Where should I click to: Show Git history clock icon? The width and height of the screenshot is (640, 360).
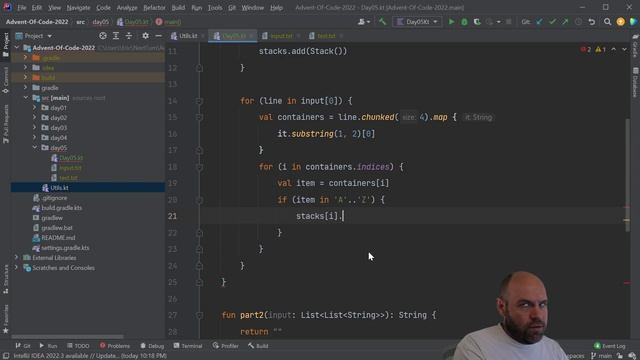(578, 22)
